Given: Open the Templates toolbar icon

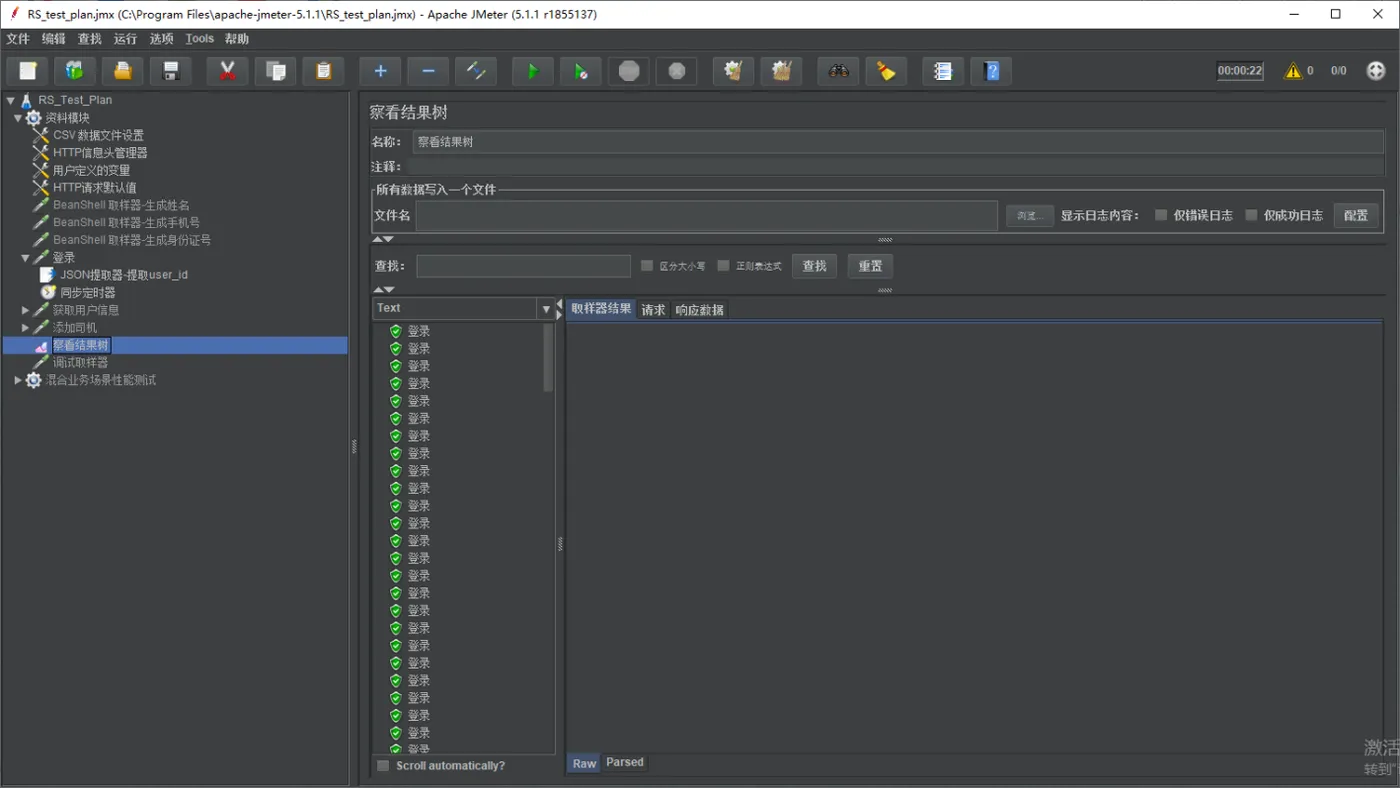Looking at the screenshot, I should tap(75, 71).
